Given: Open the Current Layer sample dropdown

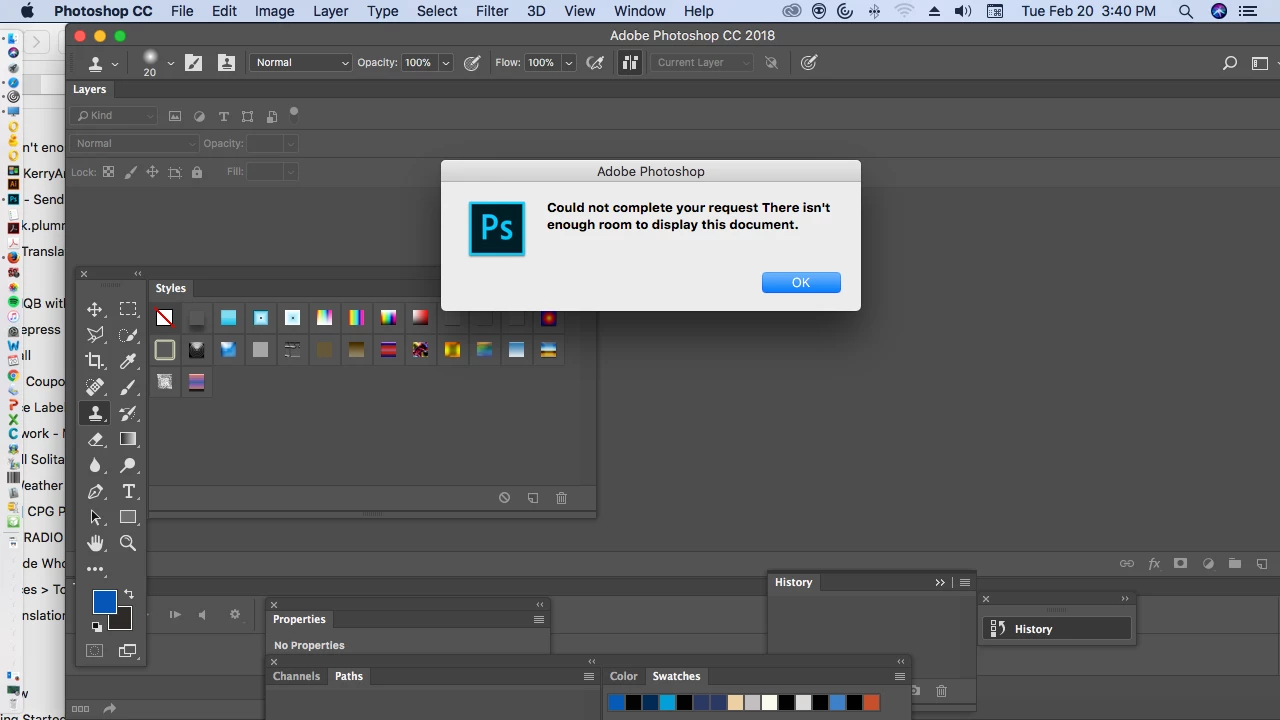Looking at the screenshot, I should [702, 63].
